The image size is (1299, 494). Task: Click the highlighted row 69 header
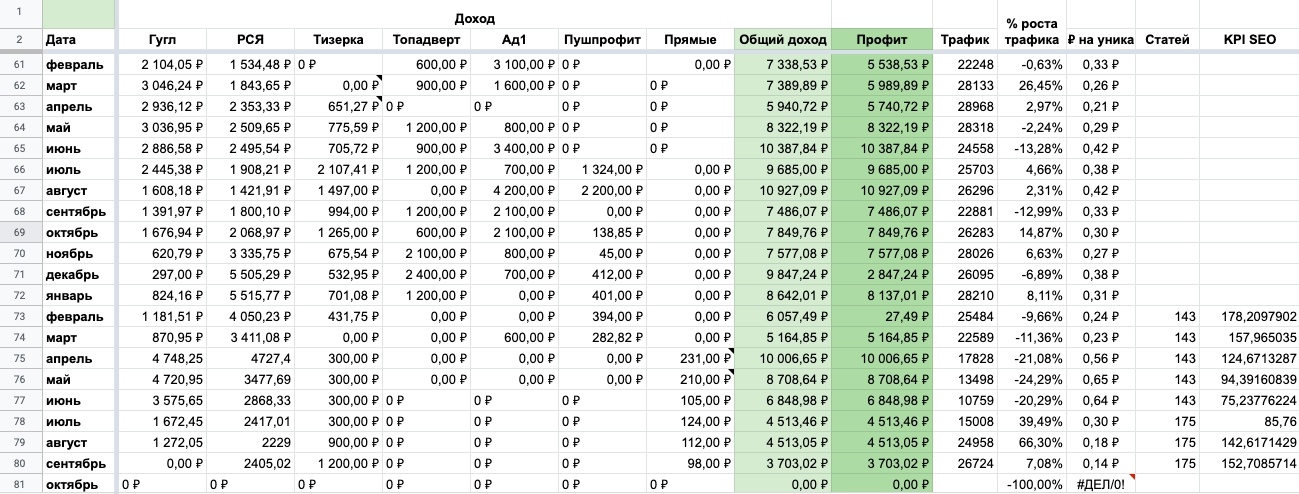pos(20,233)
